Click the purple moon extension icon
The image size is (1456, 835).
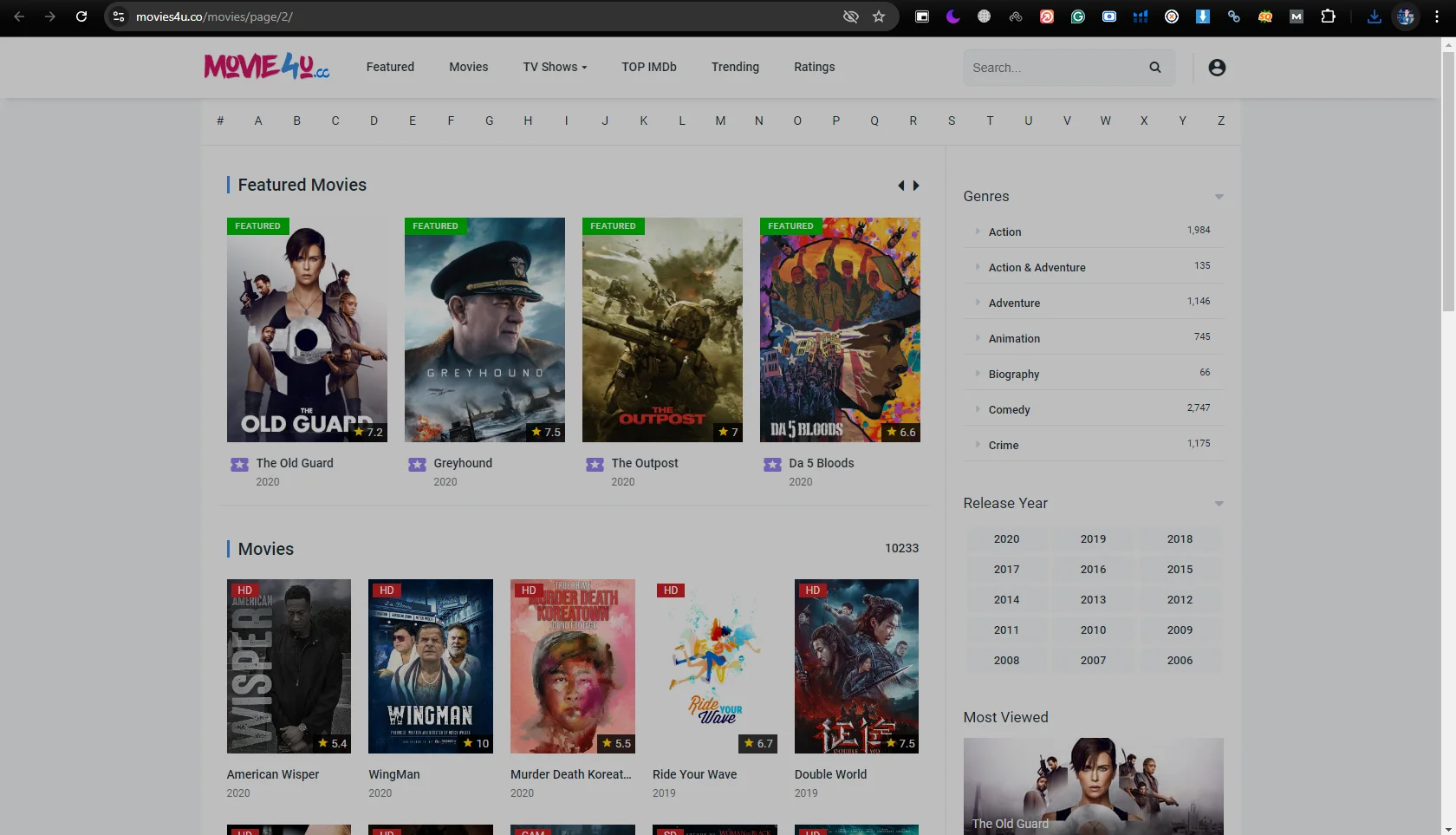tap(953, 16)
